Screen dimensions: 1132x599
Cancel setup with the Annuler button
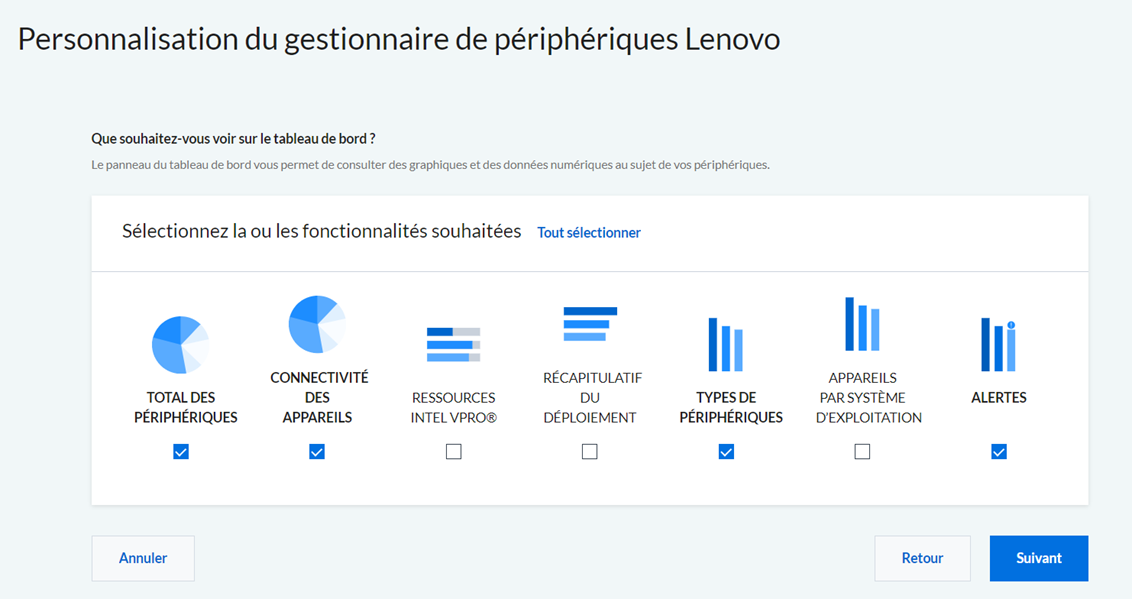point(143,558)
